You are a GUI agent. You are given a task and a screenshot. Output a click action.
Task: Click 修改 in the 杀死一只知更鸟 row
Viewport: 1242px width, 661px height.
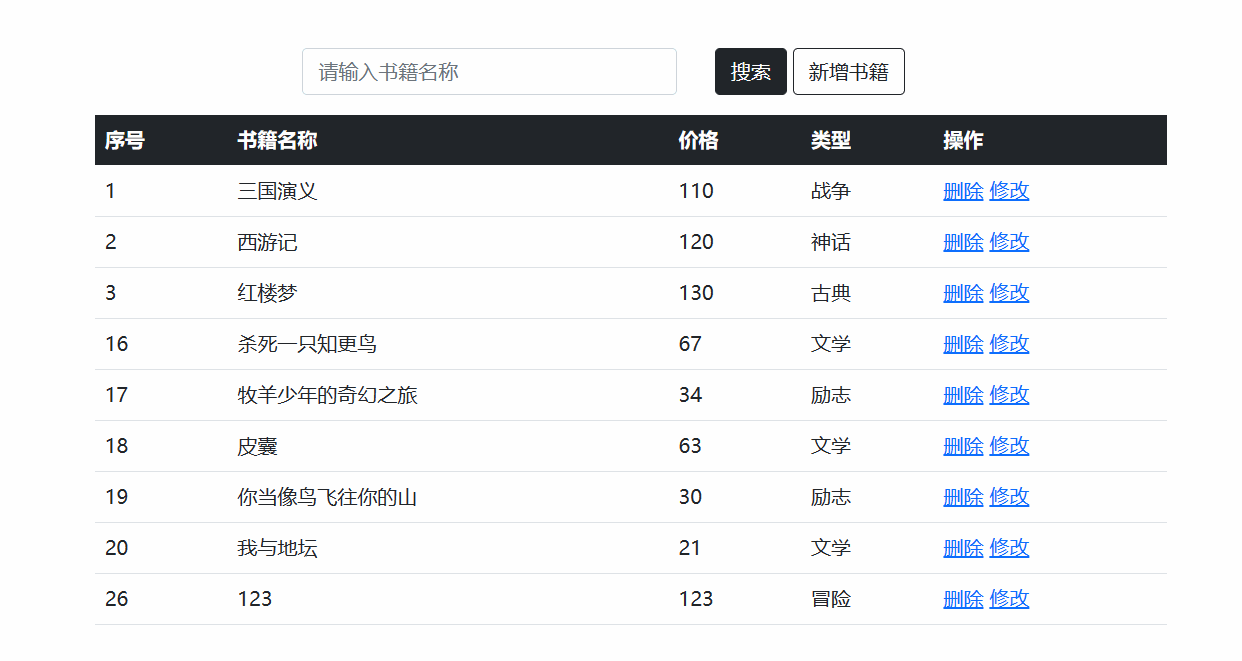(1009, 344)
